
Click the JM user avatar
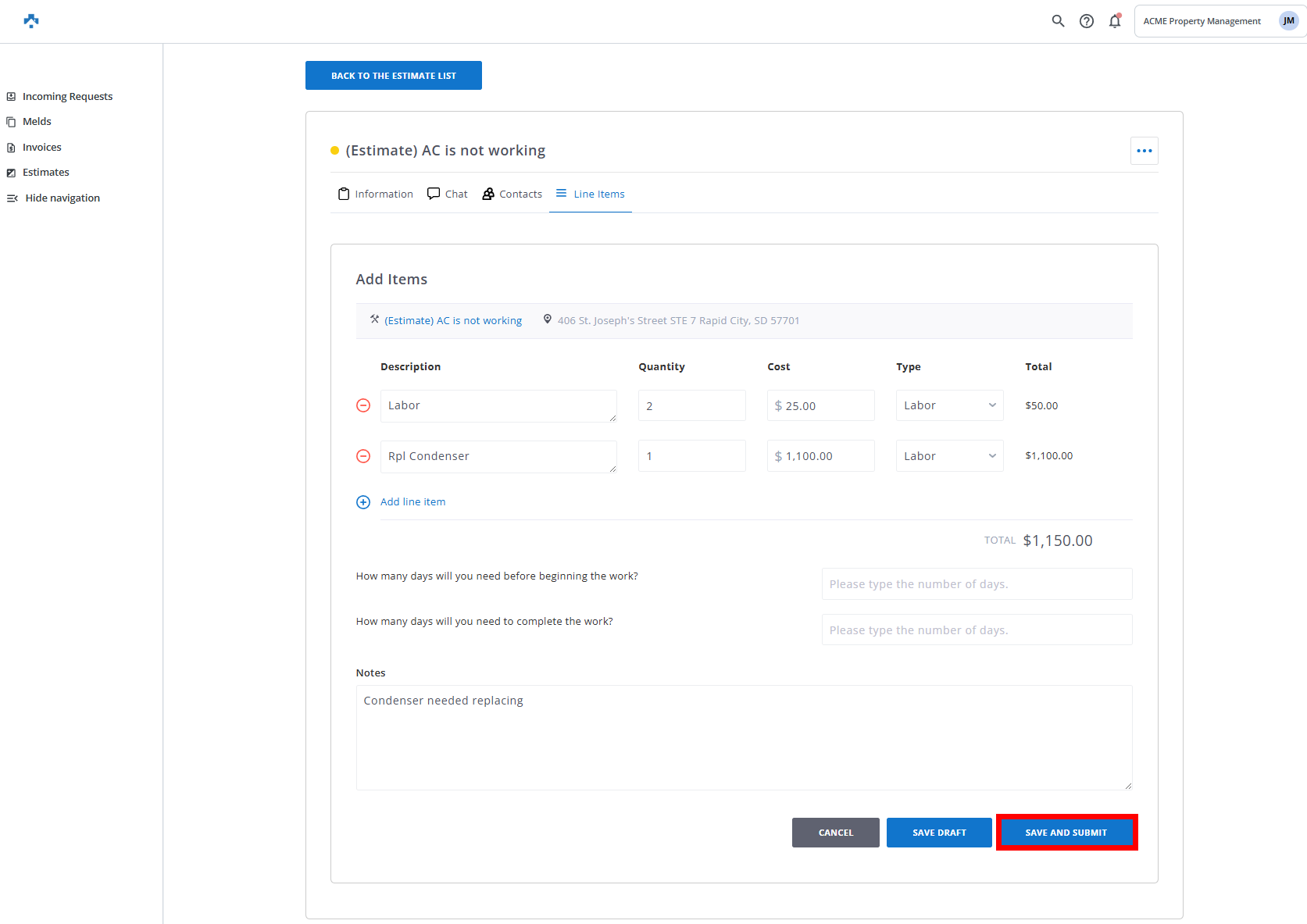tap(1288, 21)
